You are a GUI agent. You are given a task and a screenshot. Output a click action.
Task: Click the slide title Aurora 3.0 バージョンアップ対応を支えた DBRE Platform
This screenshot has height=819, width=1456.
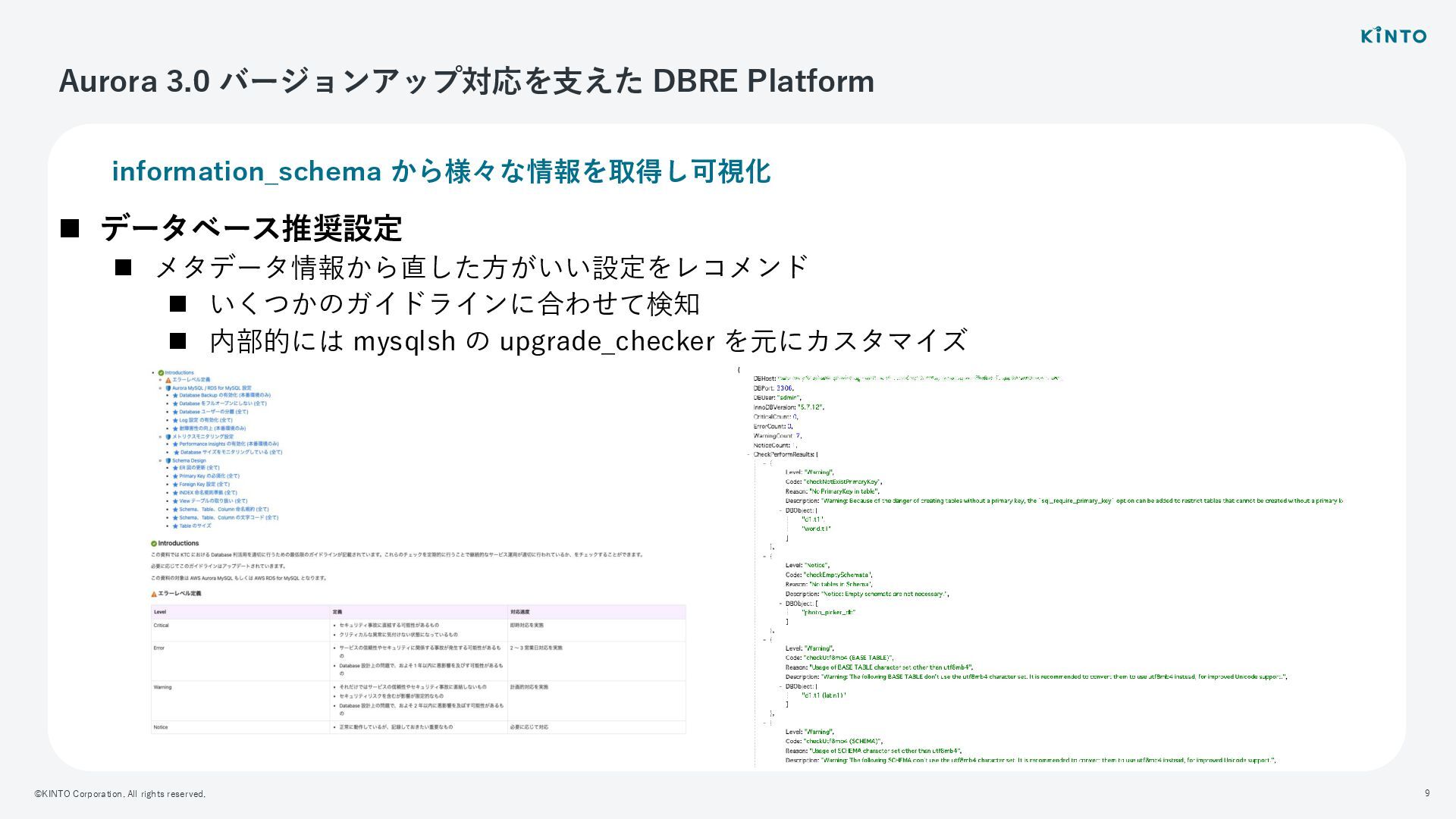click(x=466, y=81)
